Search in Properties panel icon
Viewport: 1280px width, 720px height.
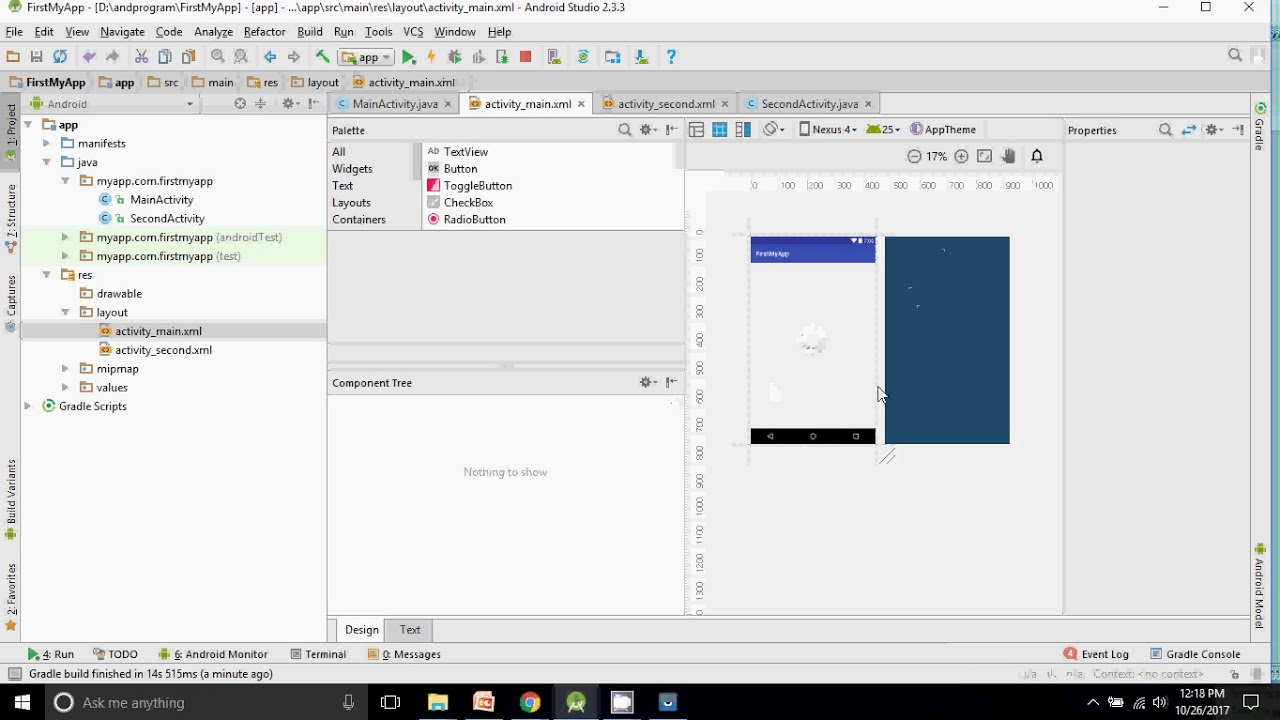[x=1165, y=130]
